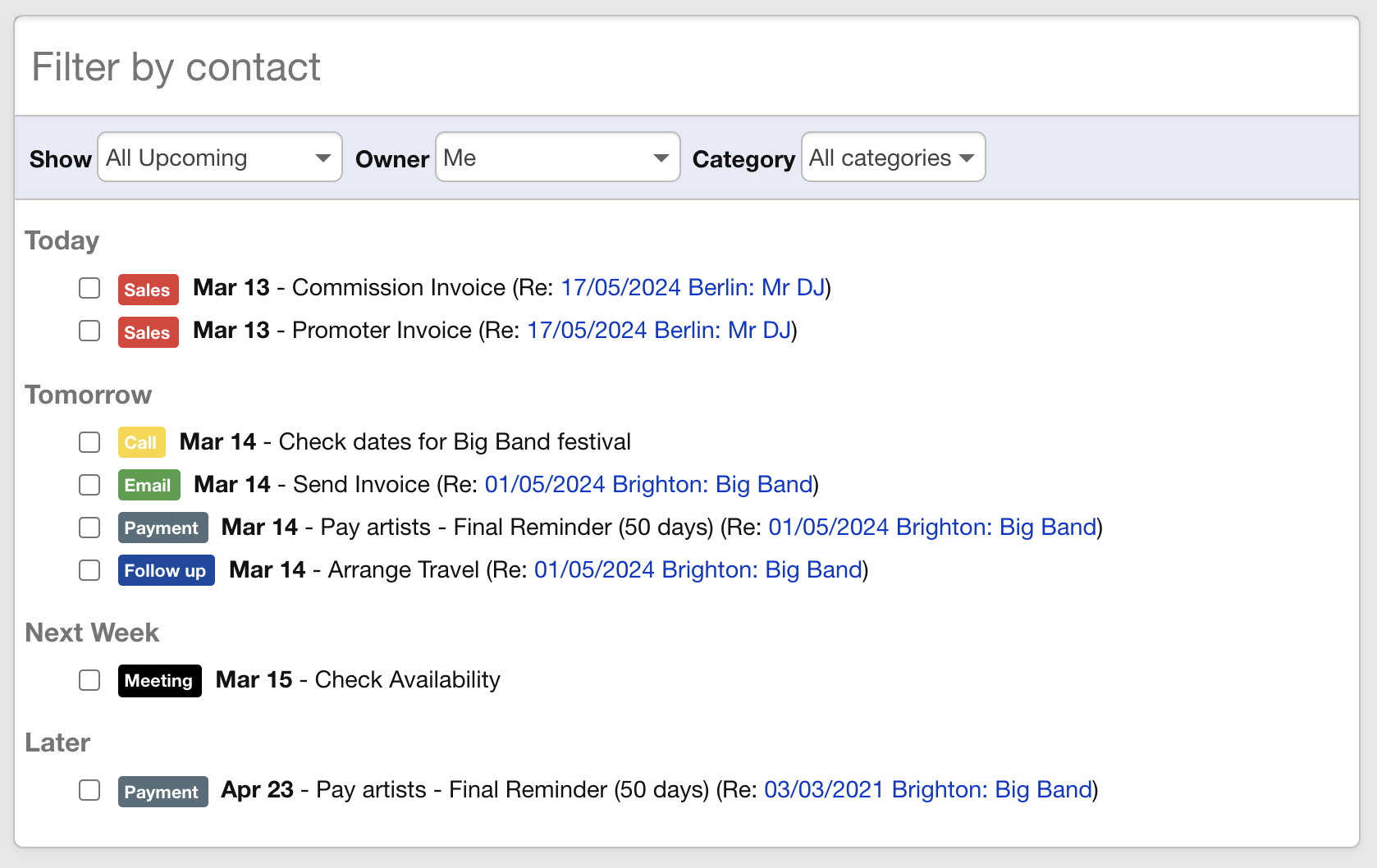This screenshot has height=868, width=1377.
Task: Click the Sales tag on Promoter Invoice
Action: coord(148,332)
